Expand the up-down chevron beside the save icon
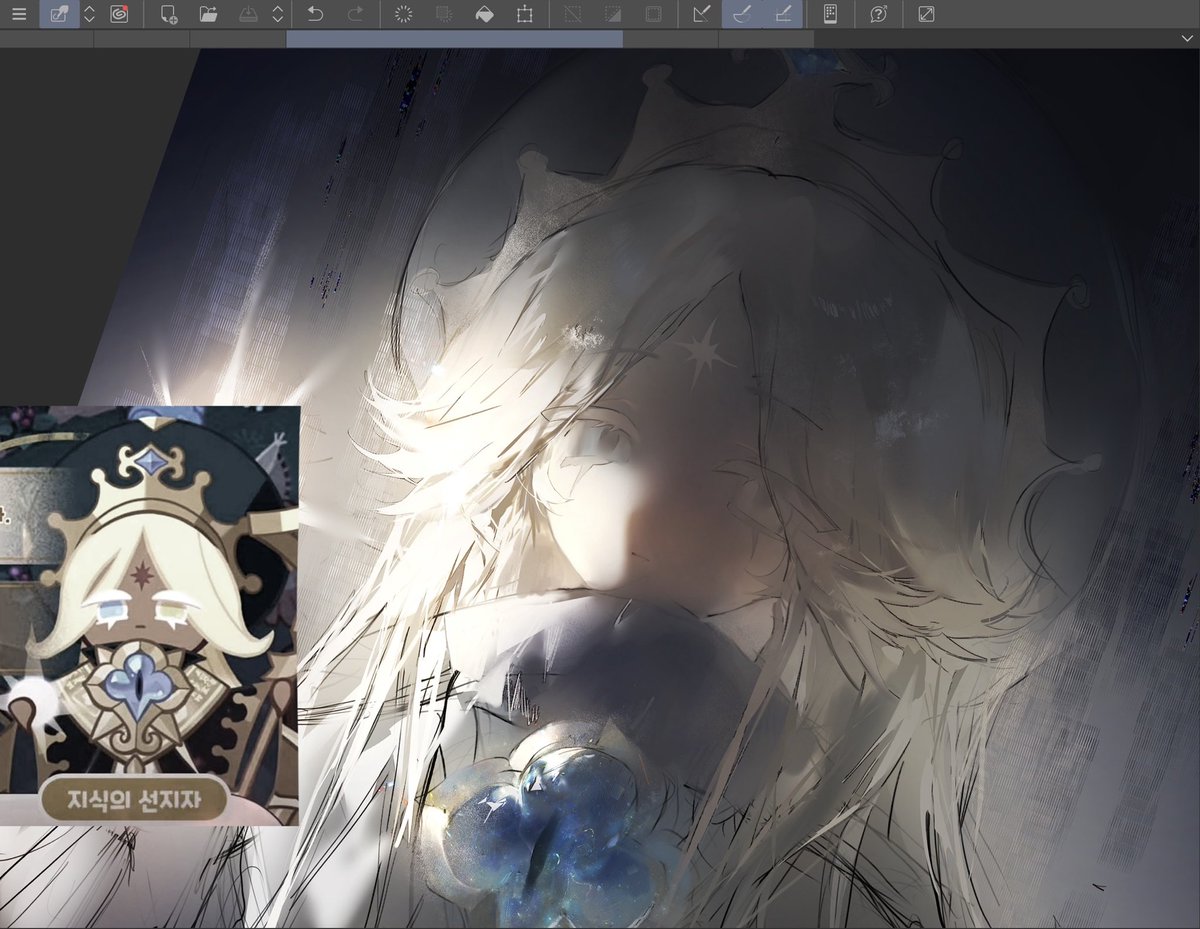This screenshot has height=929, width=1200. [x=277, y=14]
